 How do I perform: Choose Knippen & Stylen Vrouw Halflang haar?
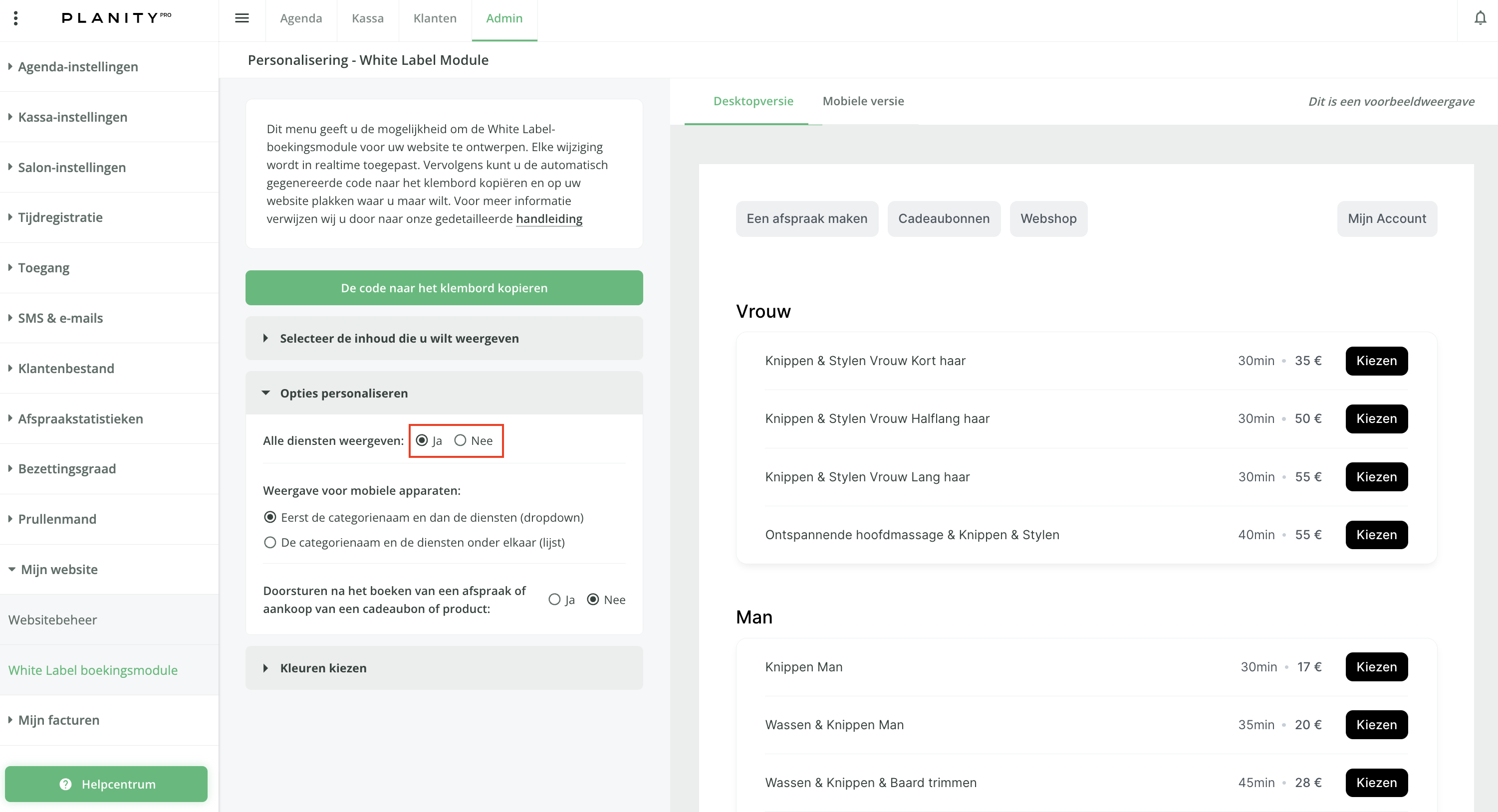click(x=1376, y=419)
